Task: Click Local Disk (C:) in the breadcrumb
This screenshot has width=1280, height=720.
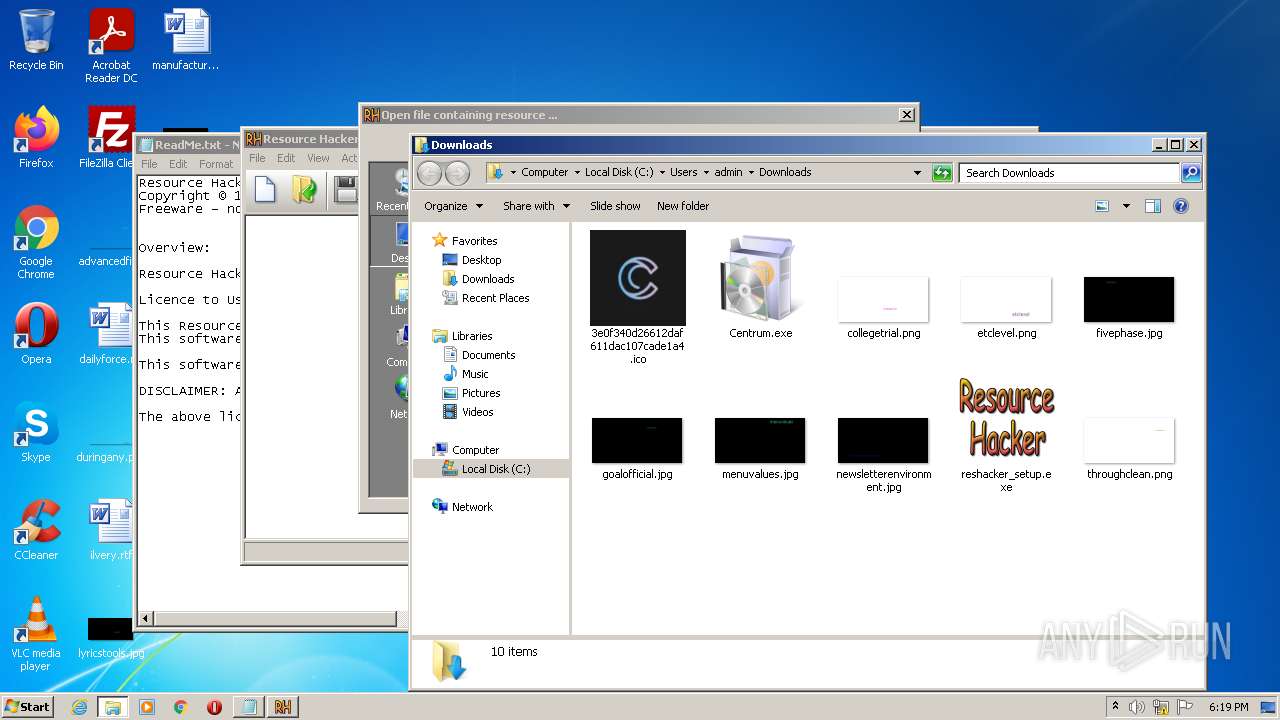Action: (619, 172)
